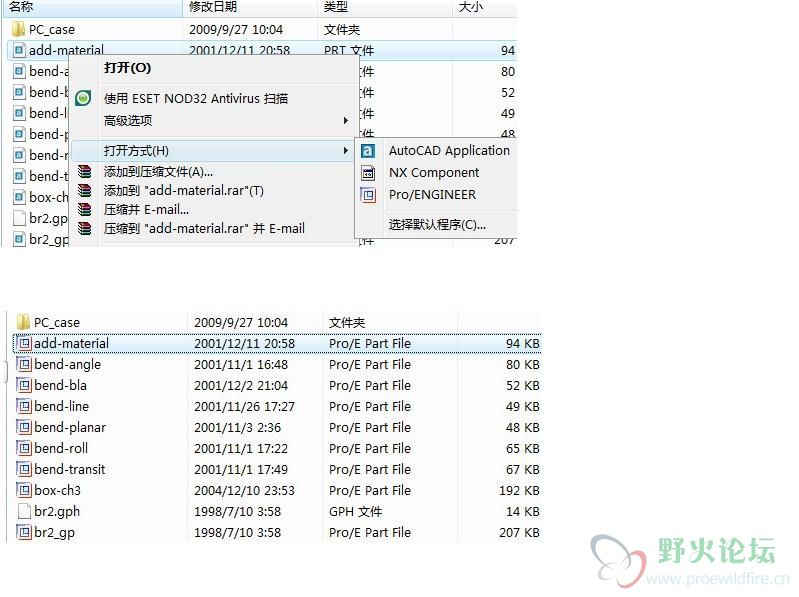The height and width of the screenshot is (597, 799).
Task: Click the 2001/11/3 2:36 date cell
Action: [x=237, y=427]
